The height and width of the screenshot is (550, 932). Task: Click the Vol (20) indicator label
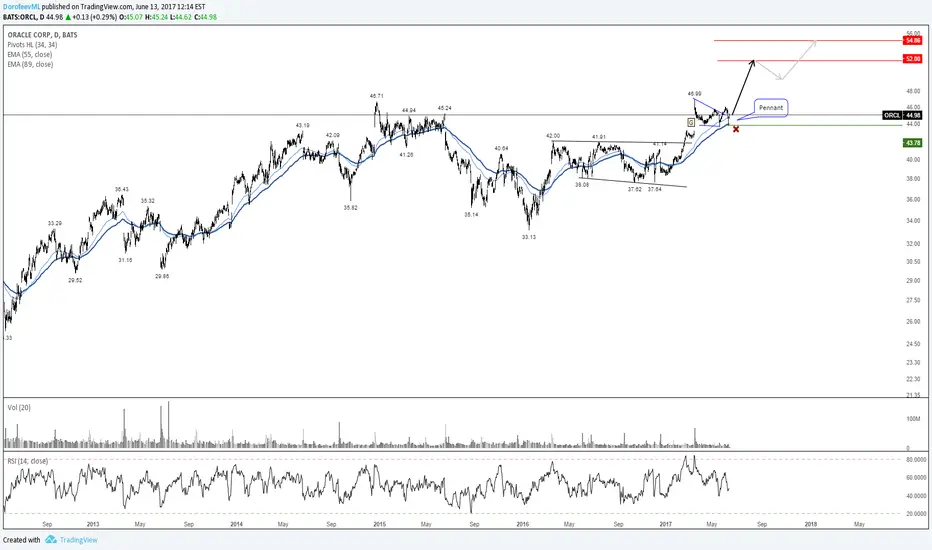[x=19, y=408]
